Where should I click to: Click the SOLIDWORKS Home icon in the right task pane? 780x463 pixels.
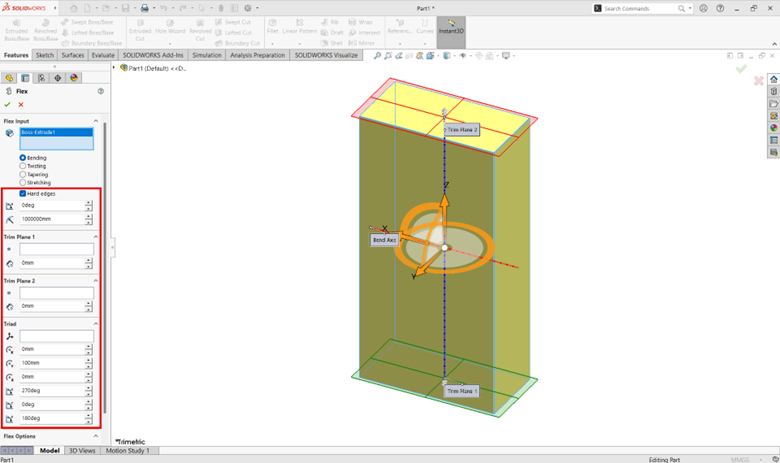click(773, 79)
